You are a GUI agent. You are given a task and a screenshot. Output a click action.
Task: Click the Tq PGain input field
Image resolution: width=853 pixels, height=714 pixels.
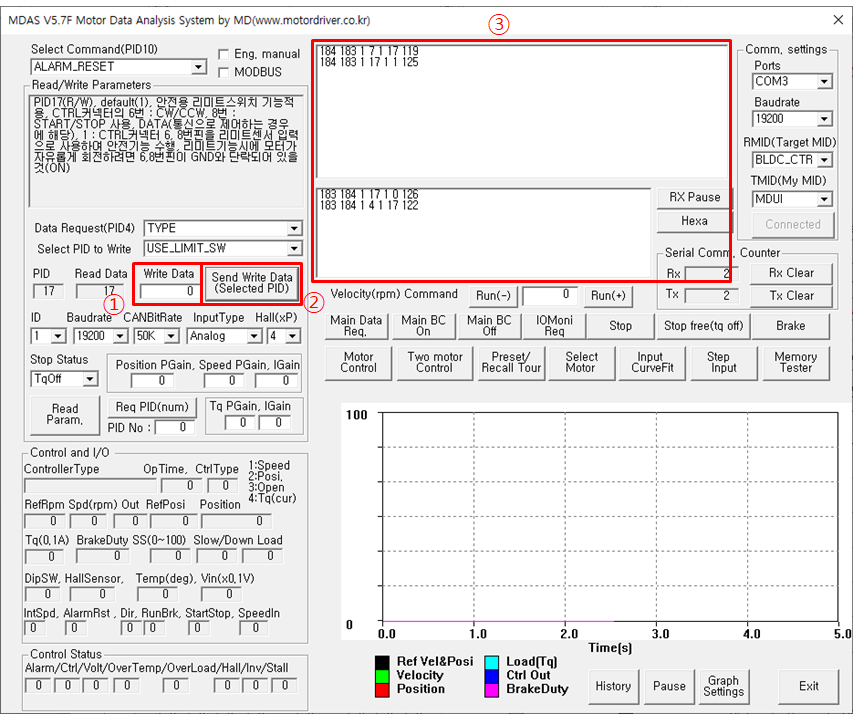239,422
